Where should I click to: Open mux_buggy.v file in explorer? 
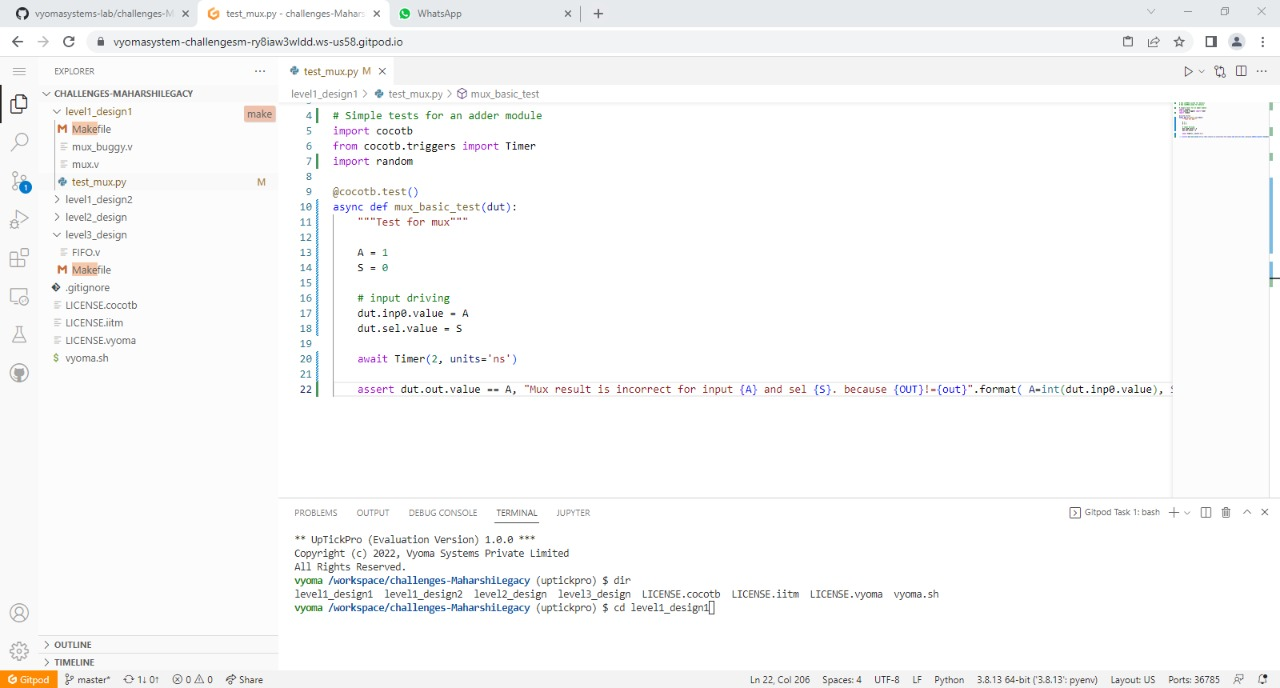pyautogui.click(x=102, y=147)
